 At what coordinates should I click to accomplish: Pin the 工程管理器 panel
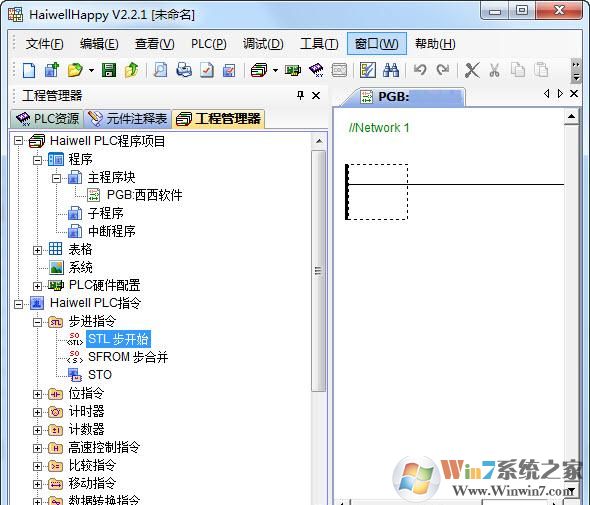[300, 95]
